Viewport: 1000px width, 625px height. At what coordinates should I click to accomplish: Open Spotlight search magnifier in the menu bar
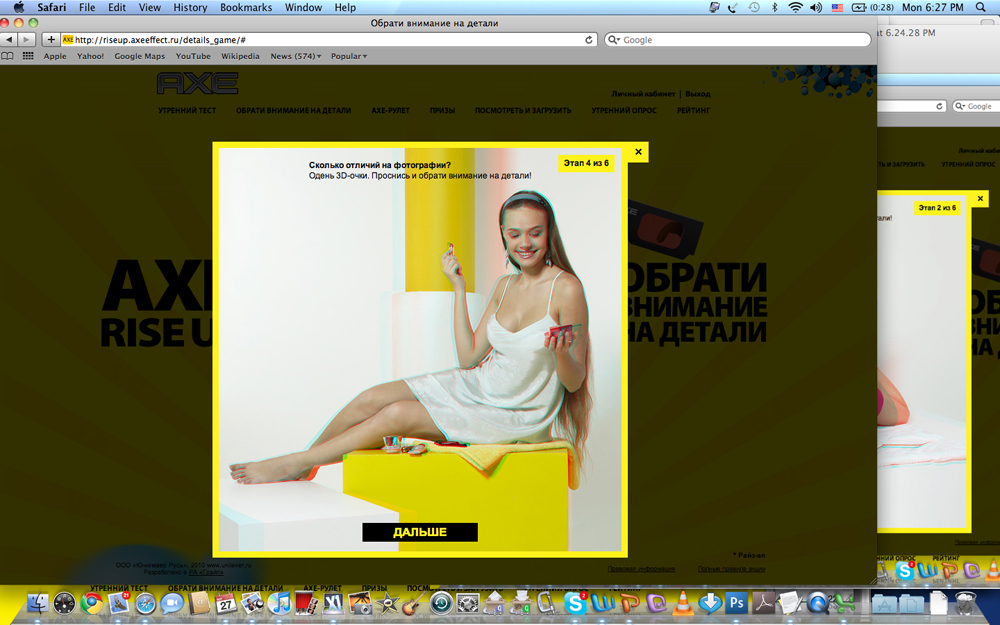[981, 7]
